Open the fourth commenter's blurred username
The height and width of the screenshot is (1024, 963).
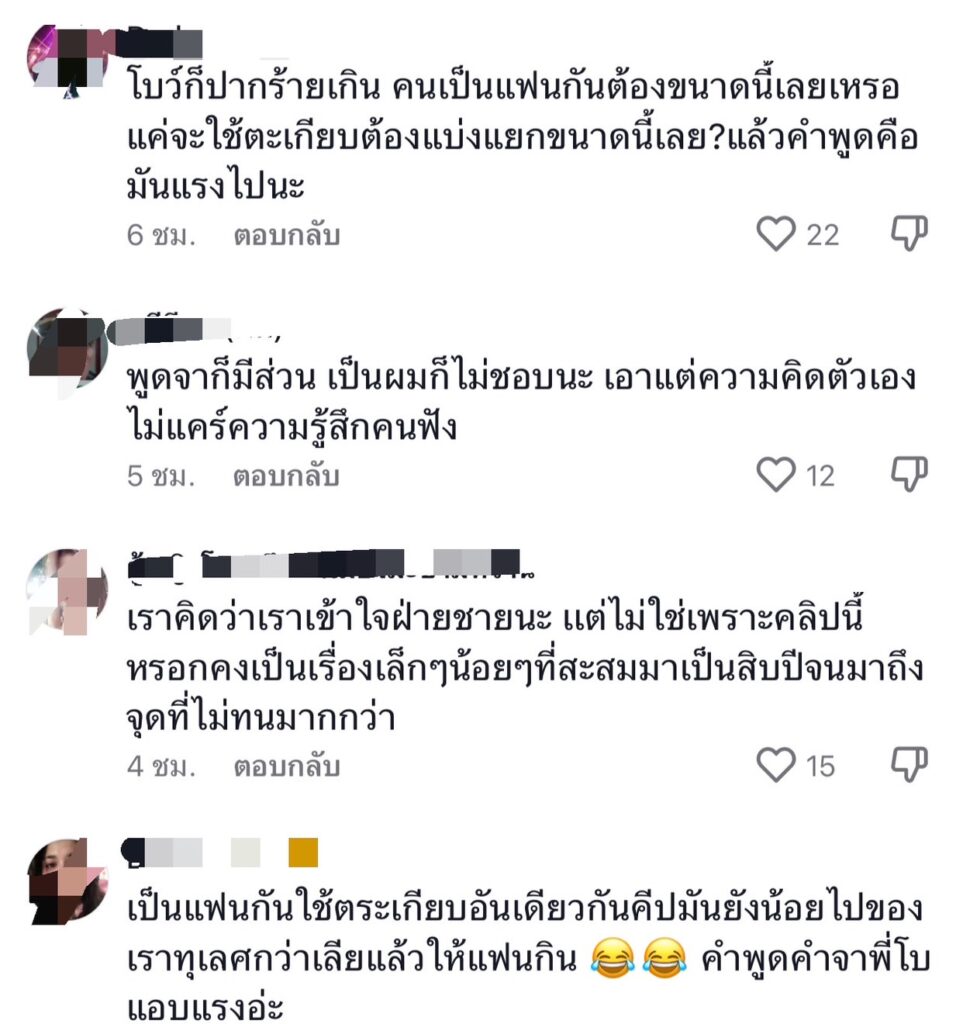(x=220, y=853)
